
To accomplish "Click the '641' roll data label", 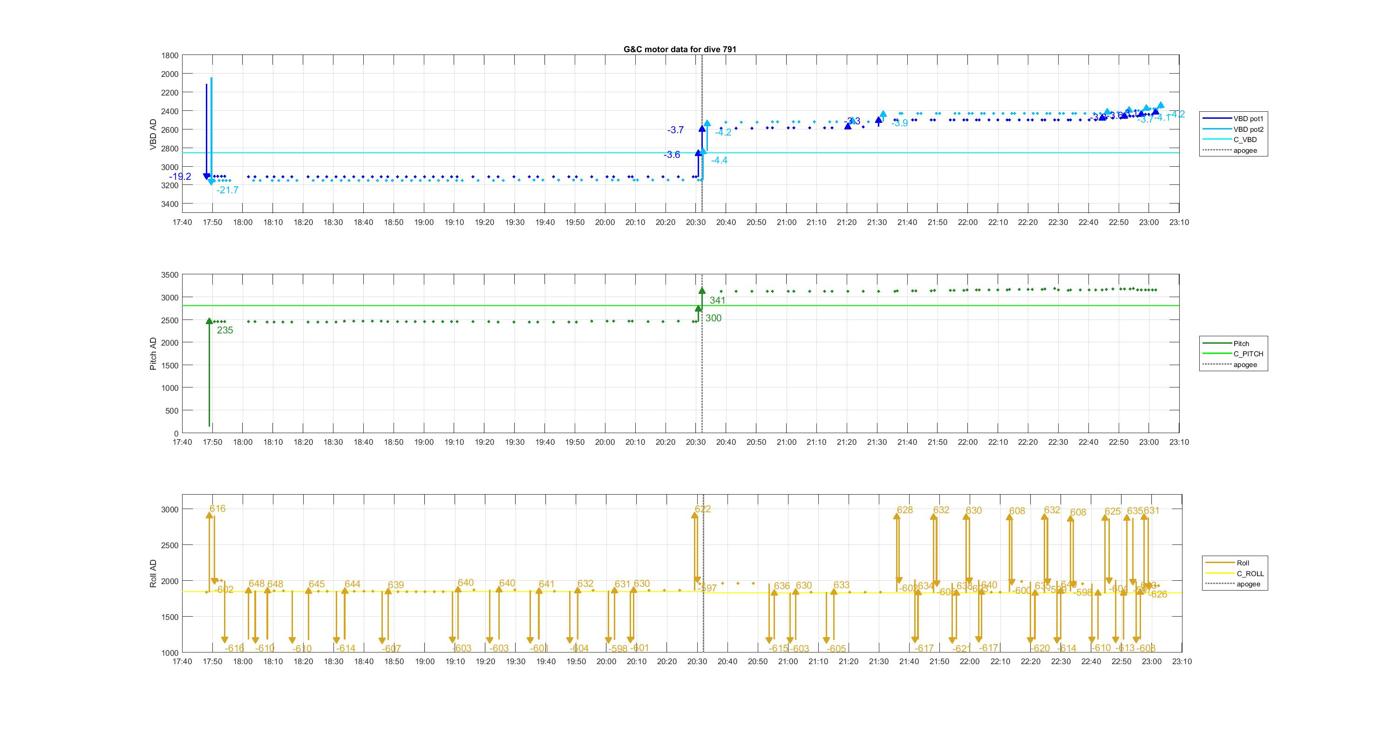I will pyautogui.click(x=546, y=584).
